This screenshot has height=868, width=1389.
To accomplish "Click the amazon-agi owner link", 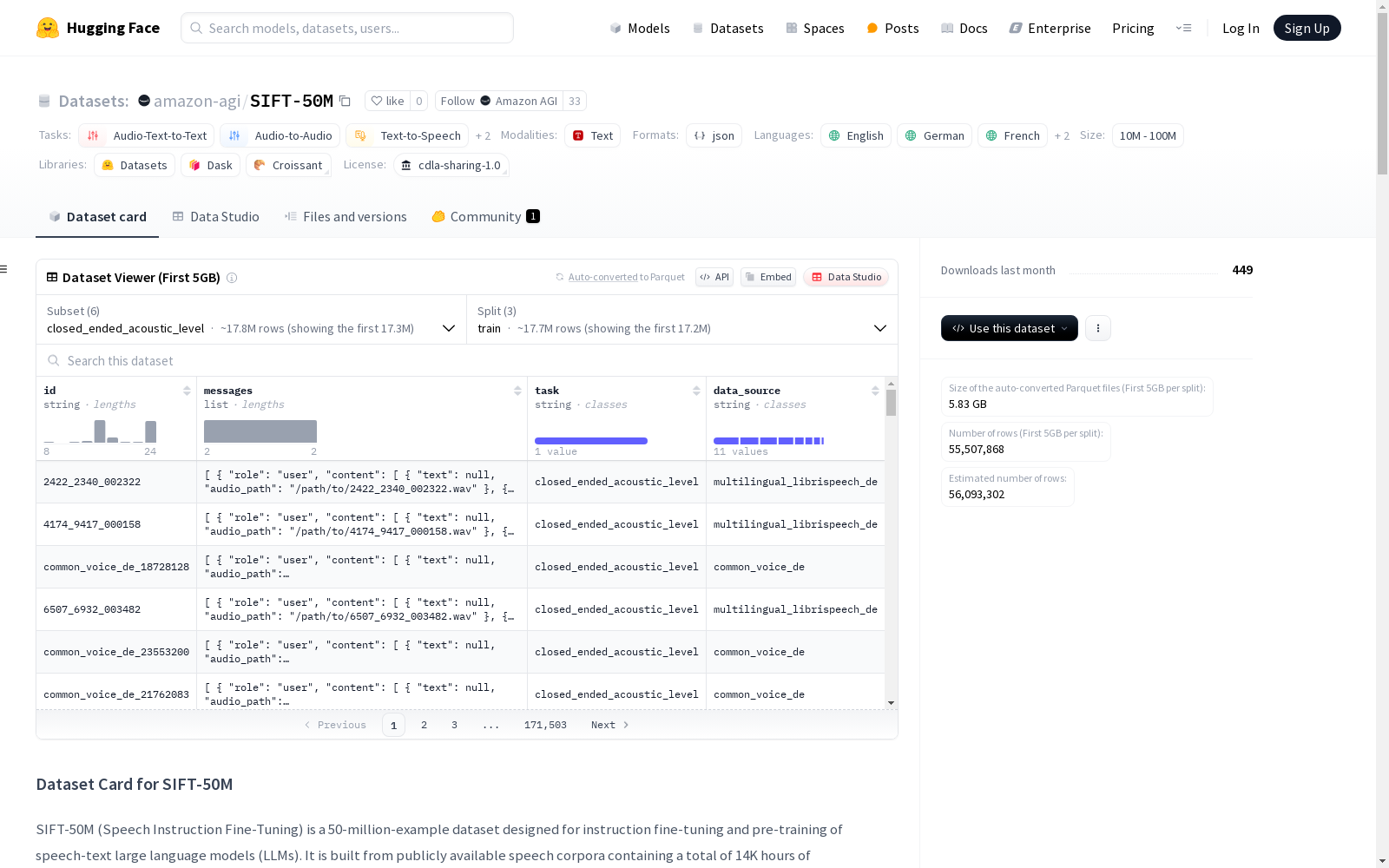I will point(197,101).
